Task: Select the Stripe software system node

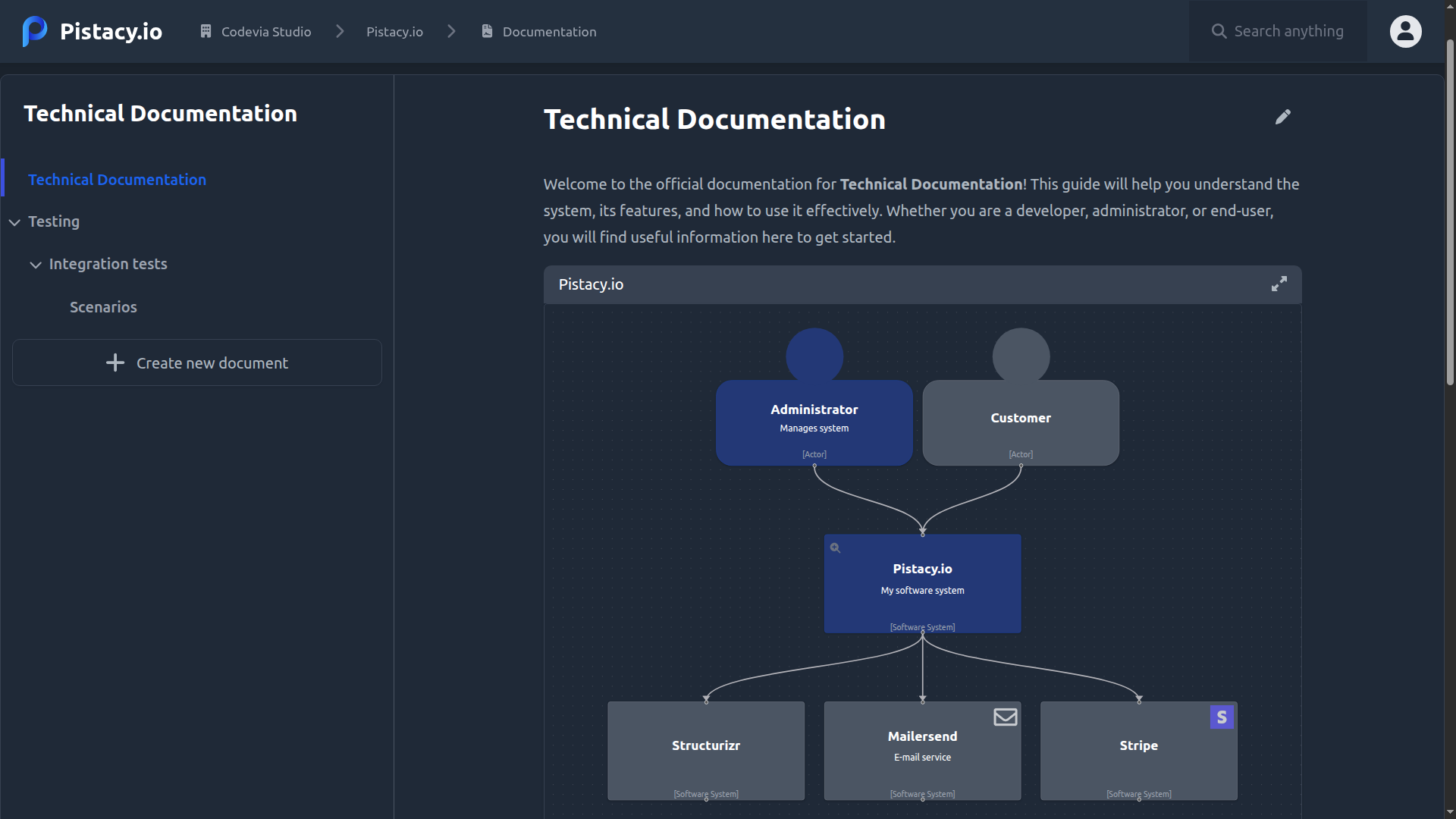Action: 1138,750
